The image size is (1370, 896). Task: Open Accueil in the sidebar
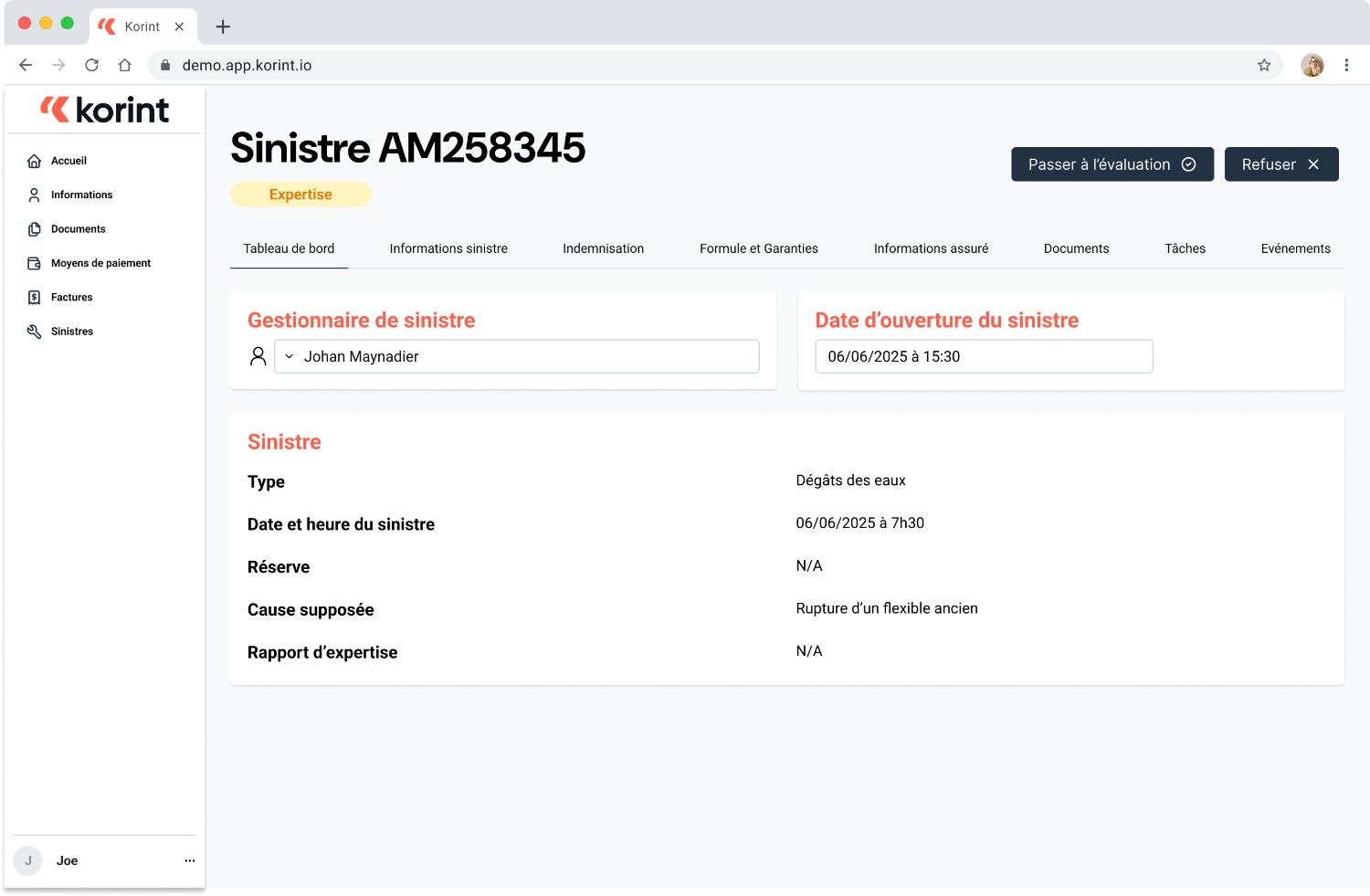pyautogui.click(x=68, y=161)
